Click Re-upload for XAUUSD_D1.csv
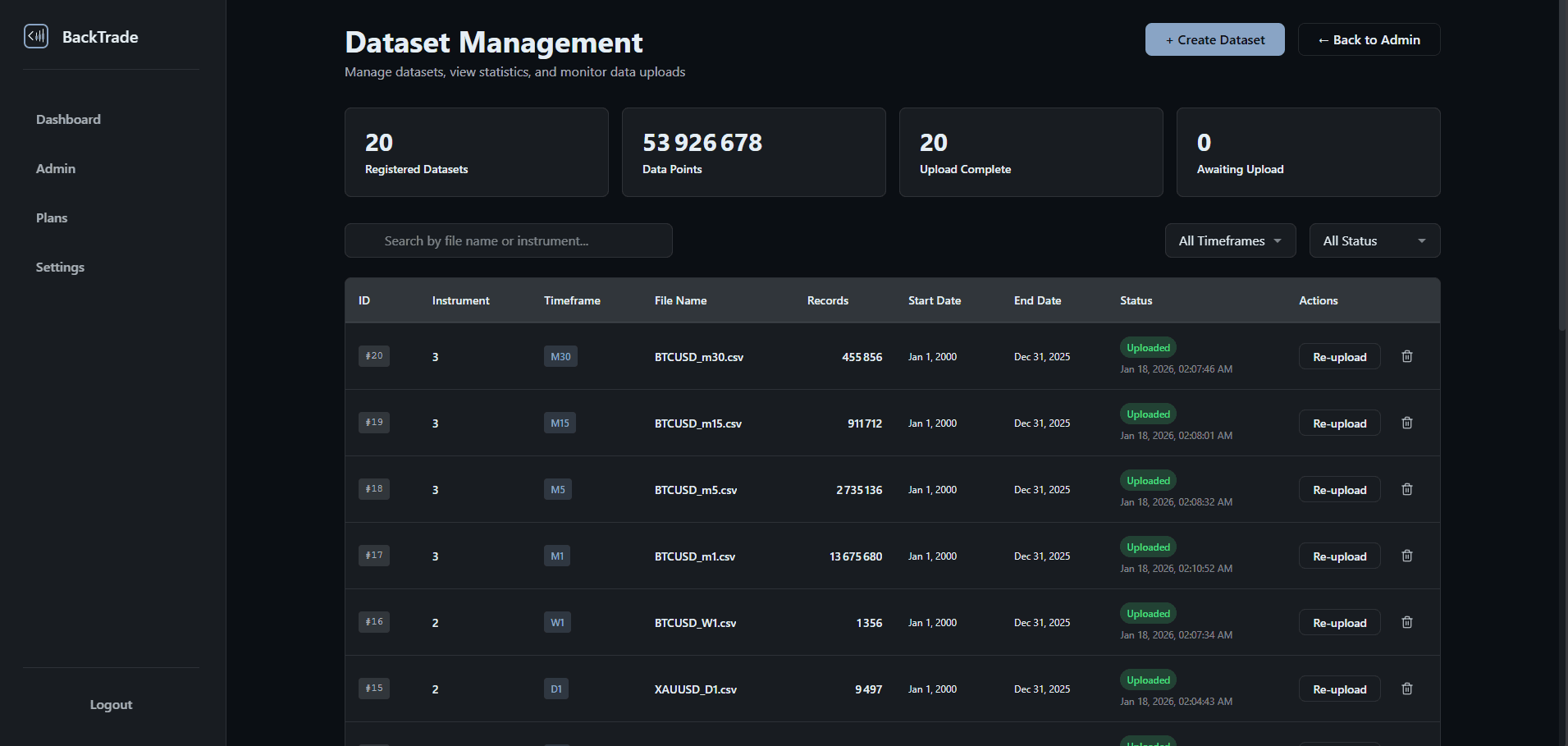 [1339, 689]
